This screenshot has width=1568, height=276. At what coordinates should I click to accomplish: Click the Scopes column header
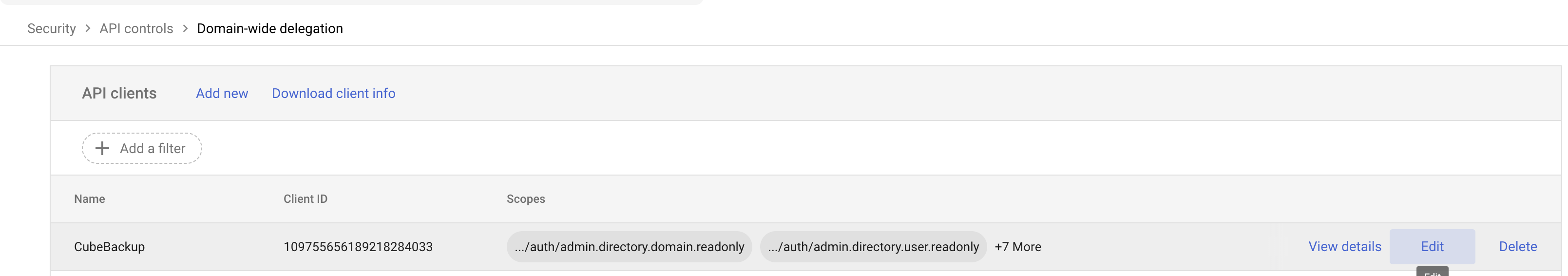click(x=526, y=198)
